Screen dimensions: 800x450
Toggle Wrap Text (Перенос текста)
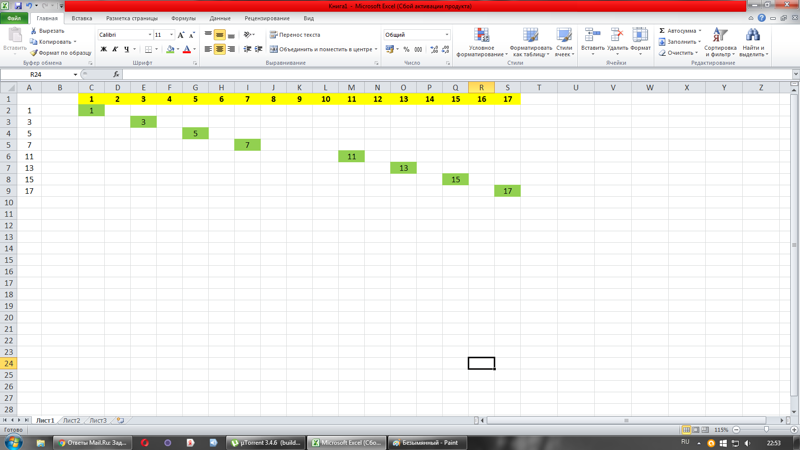coord(295,35)
